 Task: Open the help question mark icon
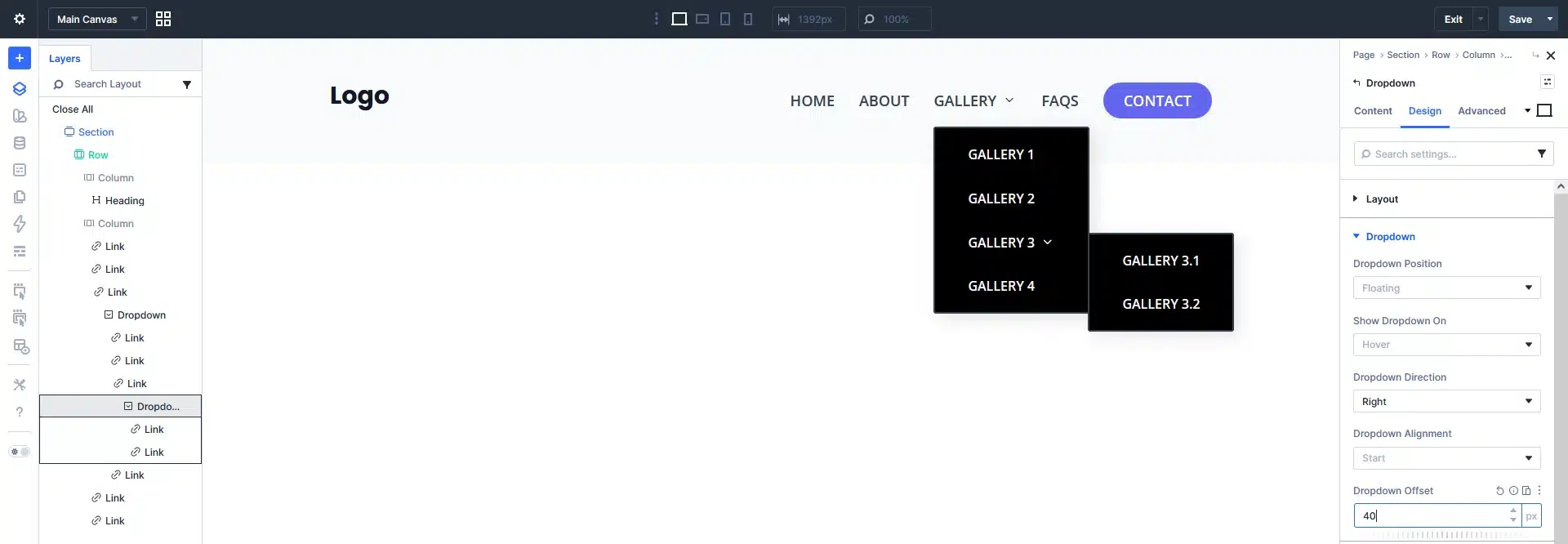[x=20, y=412]
